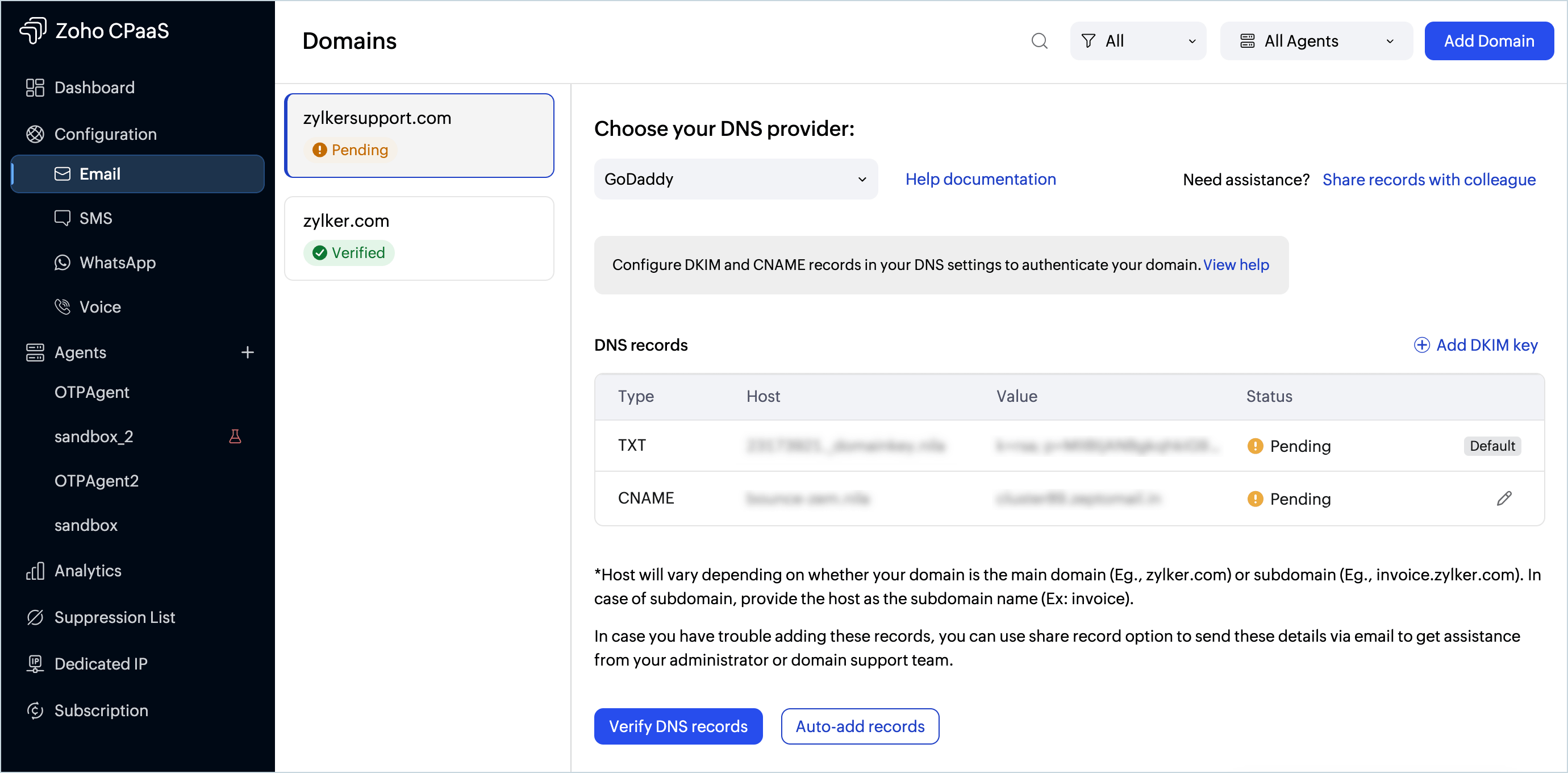Click the plus icon next to Agents
Screen dimensions: 1568x773
coord(247,352)
